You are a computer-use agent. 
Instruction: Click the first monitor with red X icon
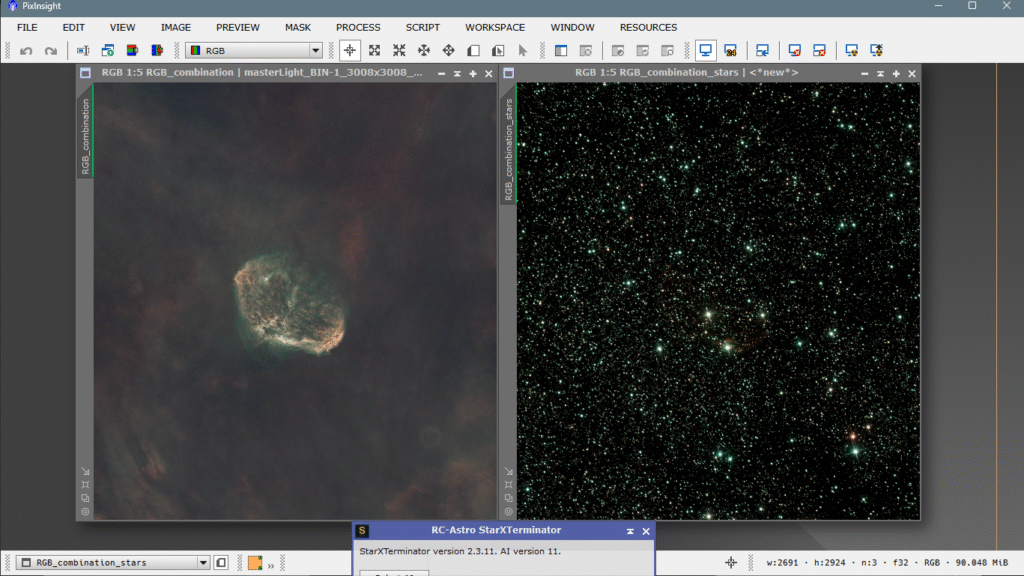tap(794, 50)
